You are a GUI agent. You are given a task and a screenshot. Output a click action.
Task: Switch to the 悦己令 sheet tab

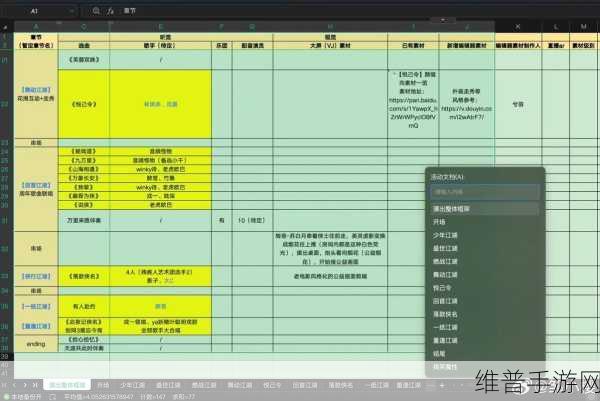tap(272, 385)
